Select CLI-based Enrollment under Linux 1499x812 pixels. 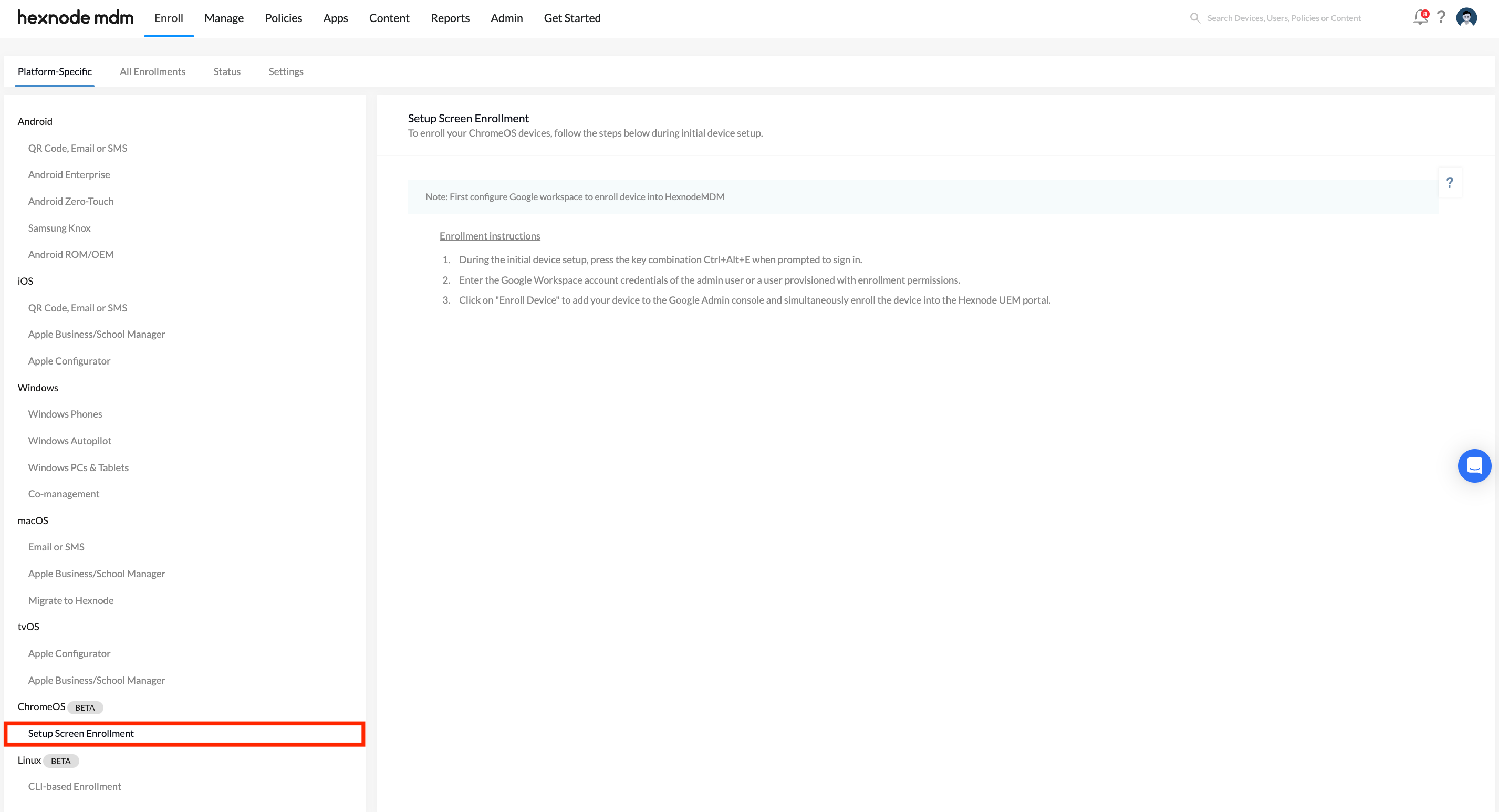[x=75, y=786]
